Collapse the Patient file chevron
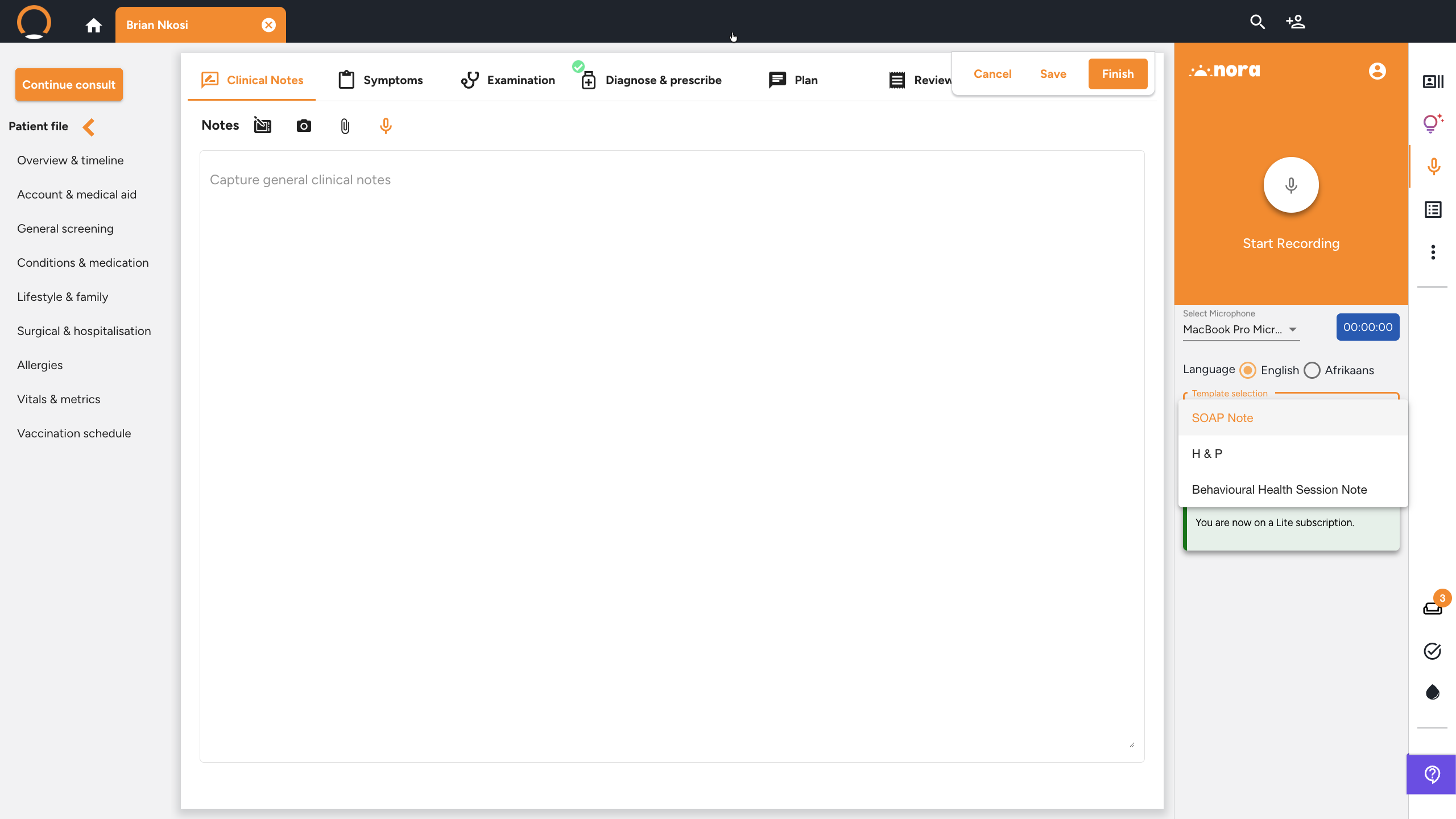The image size is (1456, 819). point(89,127)
